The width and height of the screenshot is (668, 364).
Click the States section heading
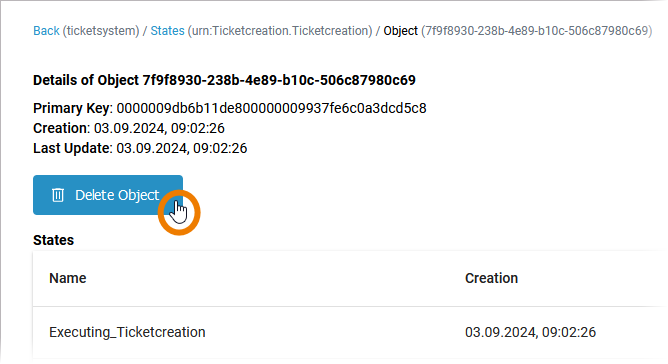tap(54, 240)
